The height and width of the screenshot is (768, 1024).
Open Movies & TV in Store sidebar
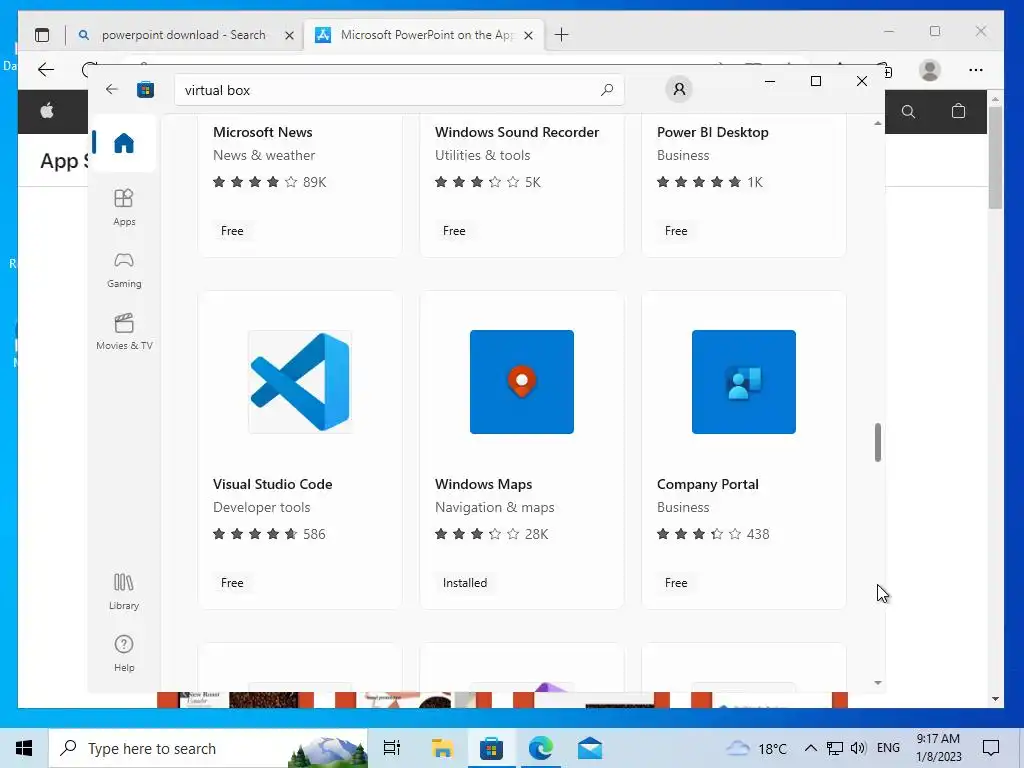pos(124,332)
